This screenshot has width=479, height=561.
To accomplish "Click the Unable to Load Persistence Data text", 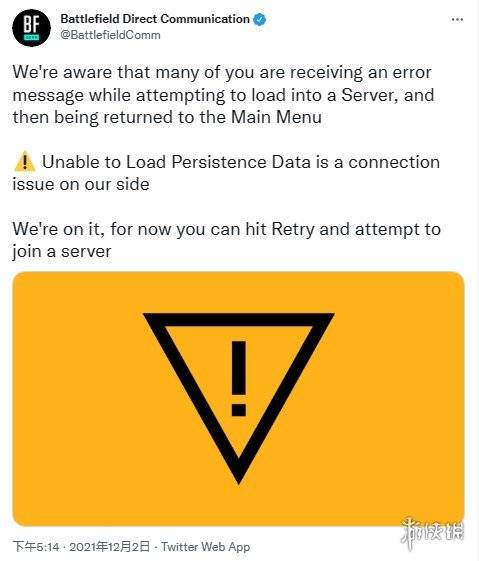I will [x=176, y=162].
